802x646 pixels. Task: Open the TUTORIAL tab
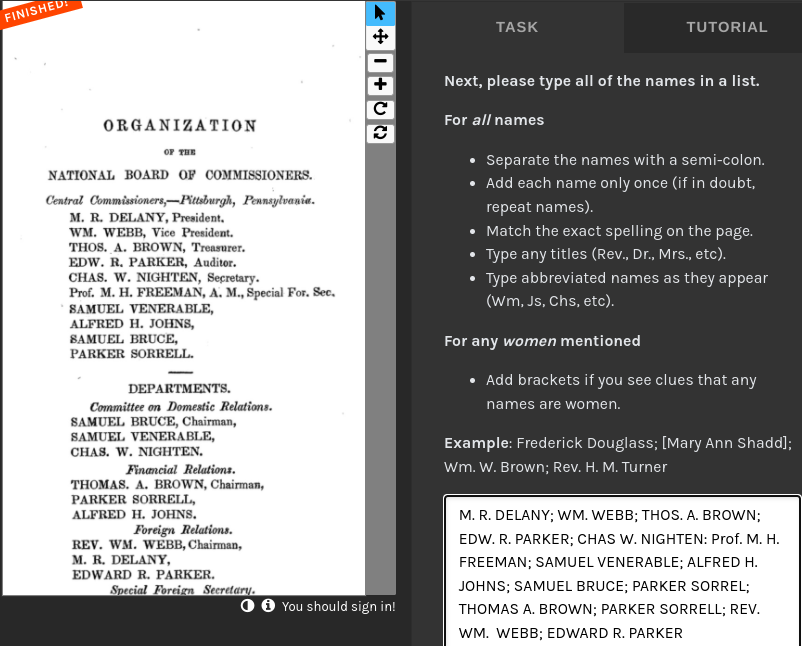[x=726, y=27]
